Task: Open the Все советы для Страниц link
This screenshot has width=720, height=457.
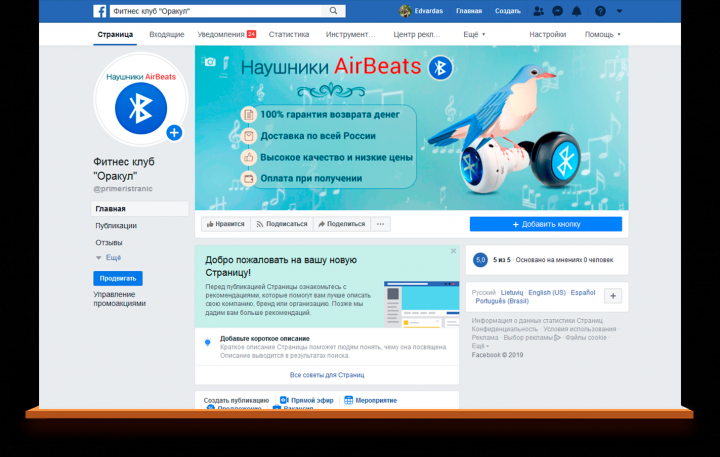Action: click(327, 375)
